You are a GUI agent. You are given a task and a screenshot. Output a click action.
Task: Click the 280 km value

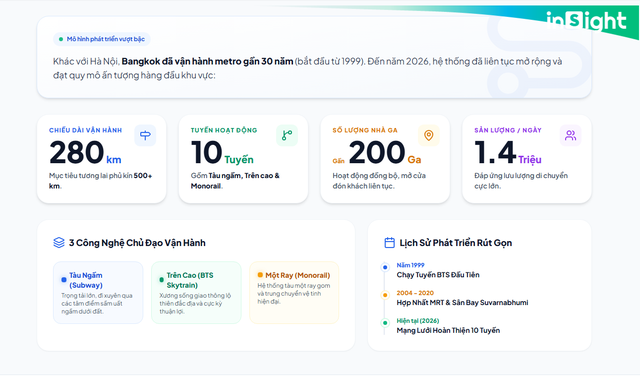(85, 152)
